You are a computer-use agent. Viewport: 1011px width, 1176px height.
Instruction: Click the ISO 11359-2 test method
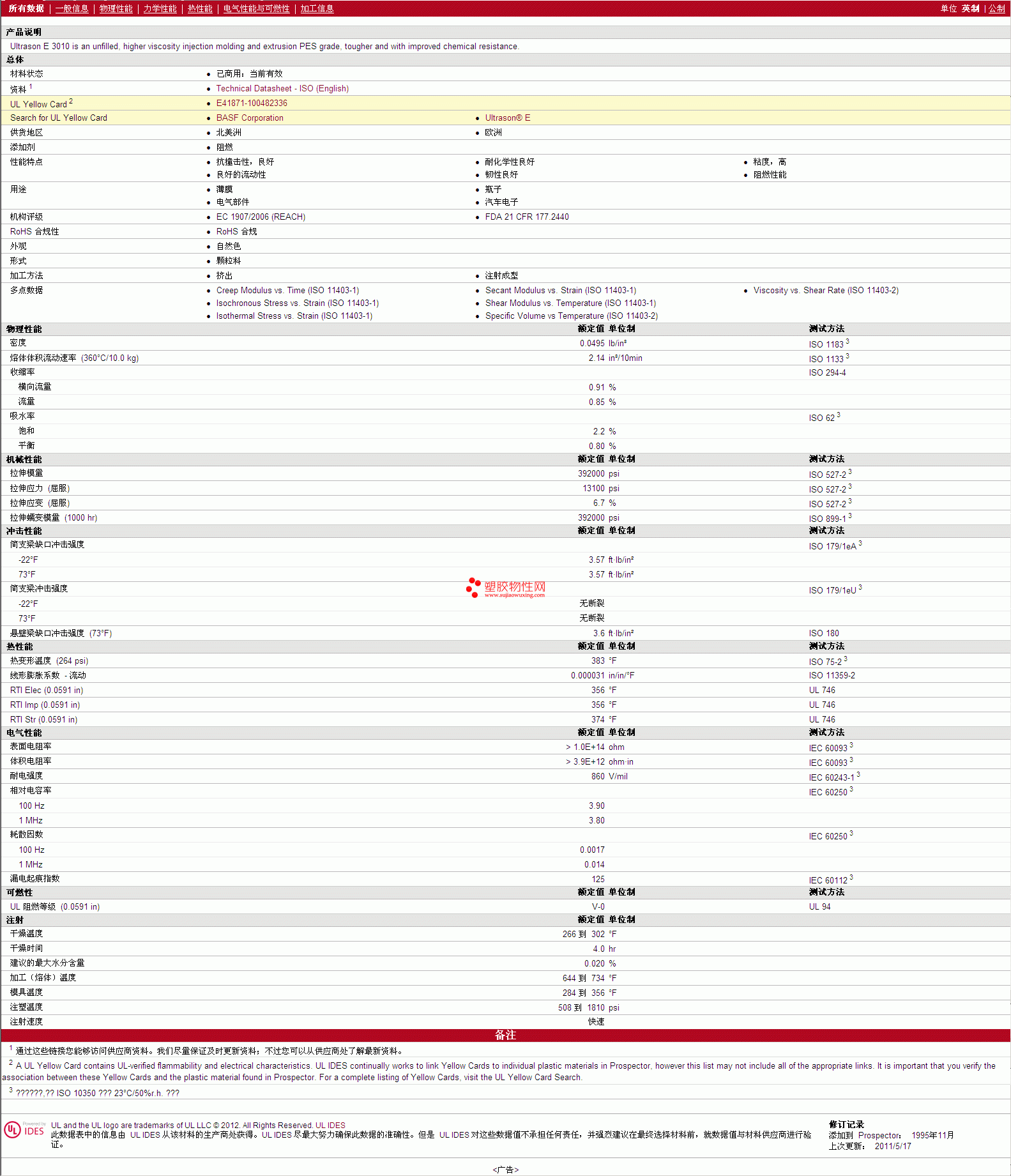[x=832, y=675]
